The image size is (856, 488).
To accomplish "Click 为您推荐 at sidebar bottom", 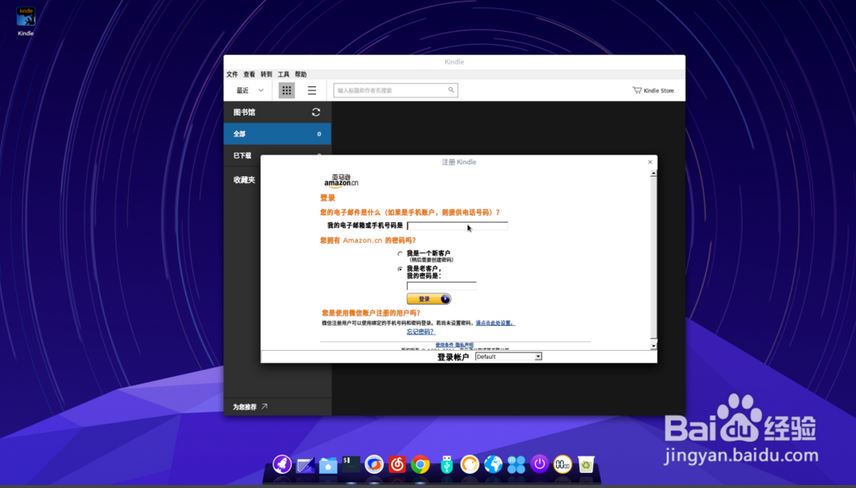I will click(245, 407).
